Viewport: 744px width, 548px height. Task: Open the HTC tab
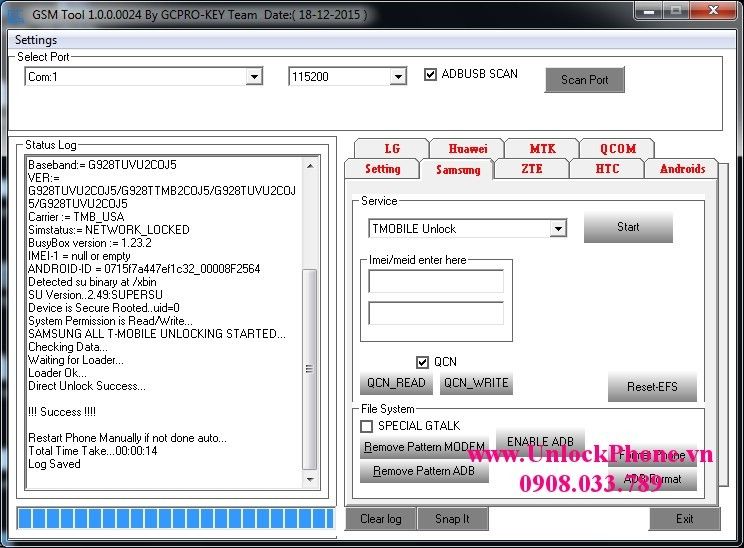tap(607, 169)
